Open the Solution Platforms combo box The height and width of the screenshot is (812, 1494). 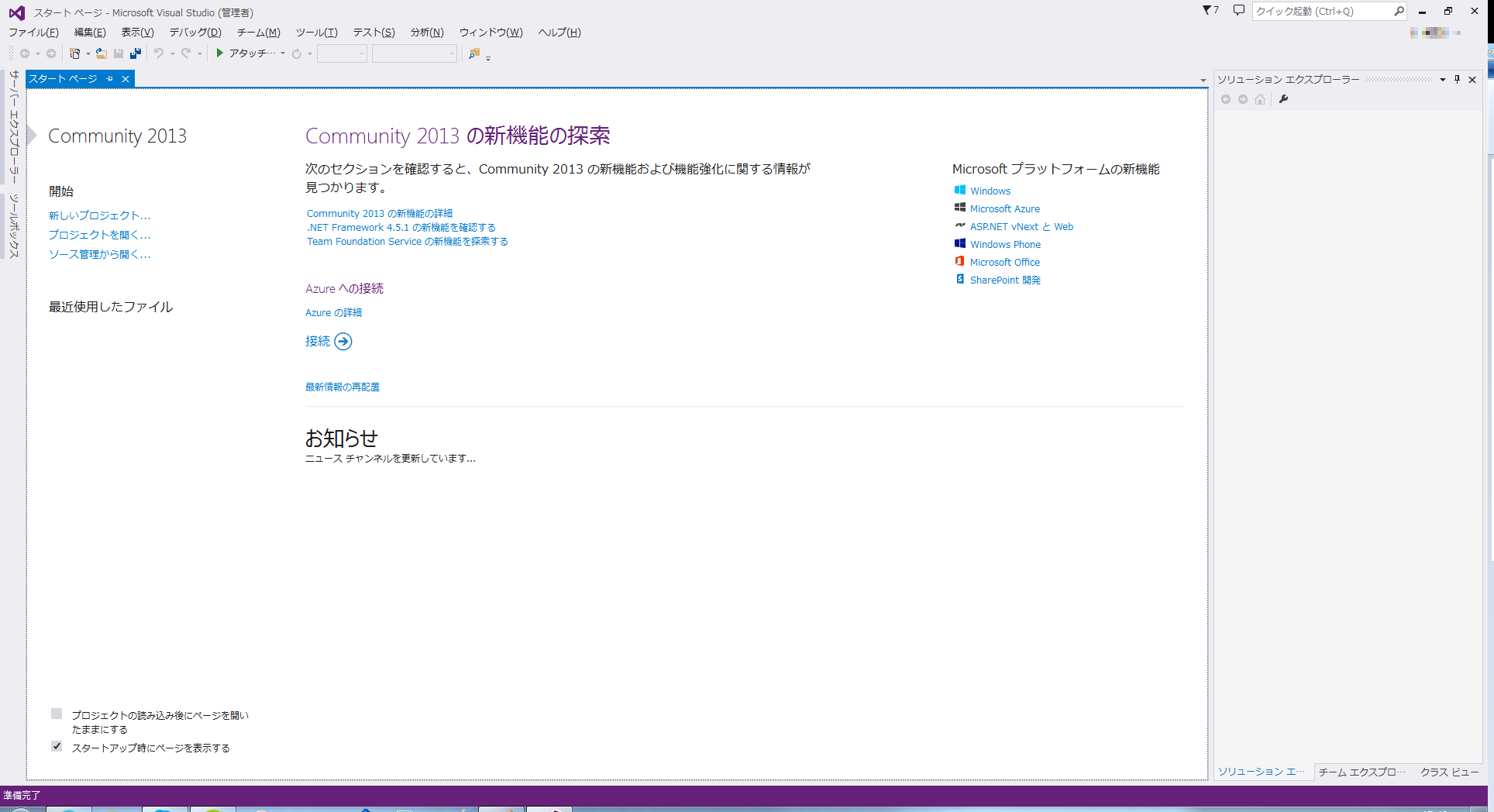tap(415, 53)
